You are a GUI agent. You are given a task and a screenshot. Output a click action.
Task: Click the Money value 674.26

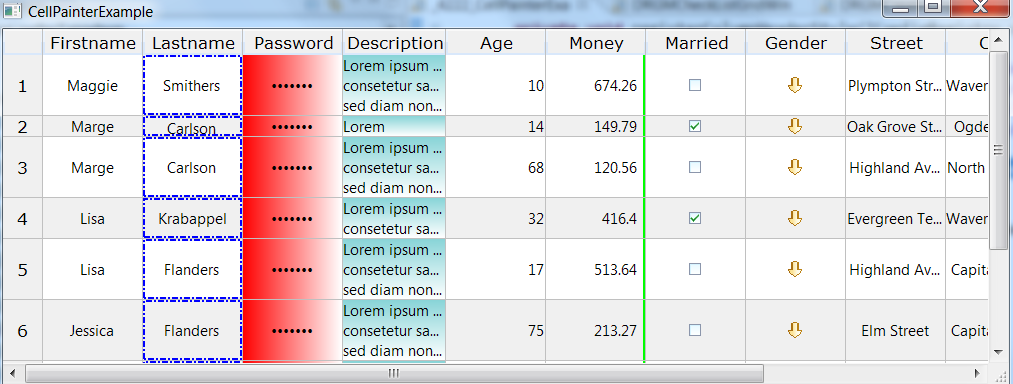point(615,85)
